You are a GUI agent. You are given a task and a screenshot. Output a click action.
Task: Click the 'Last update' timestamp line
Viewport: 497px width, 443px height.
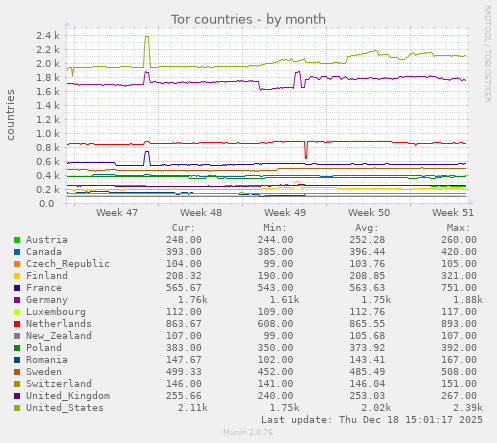pyautogui.click(x=372, y=420)
